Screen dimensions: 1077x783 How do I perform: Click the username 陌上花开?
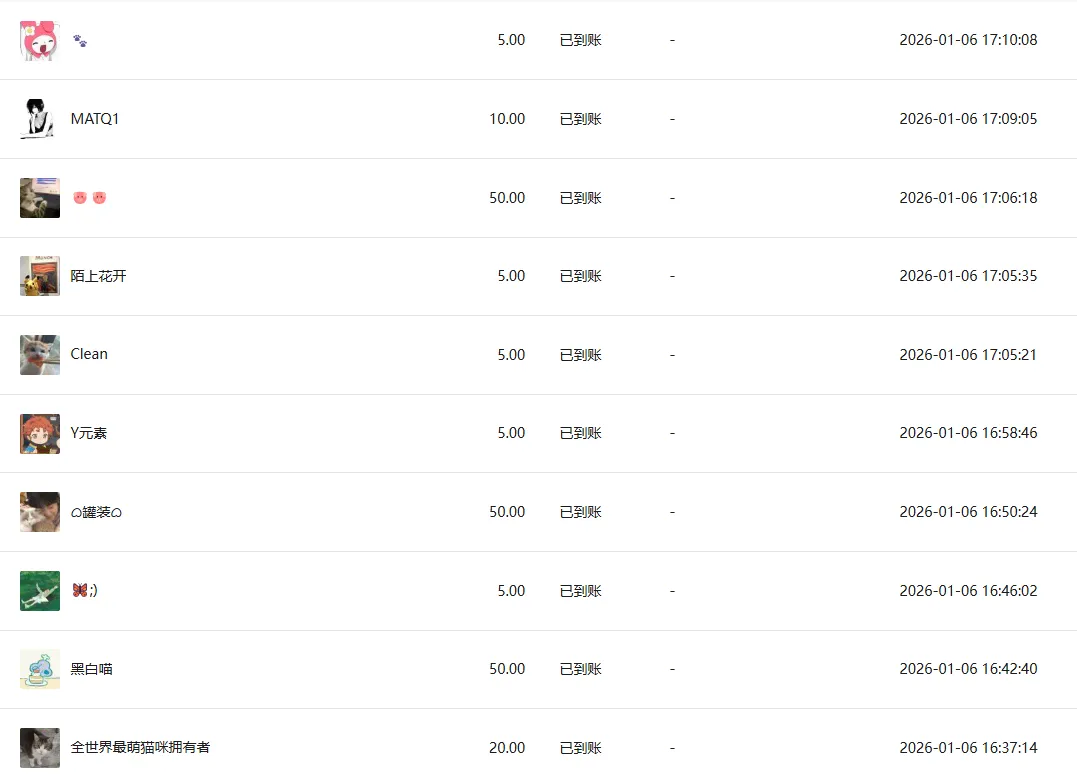pos(98,276)
